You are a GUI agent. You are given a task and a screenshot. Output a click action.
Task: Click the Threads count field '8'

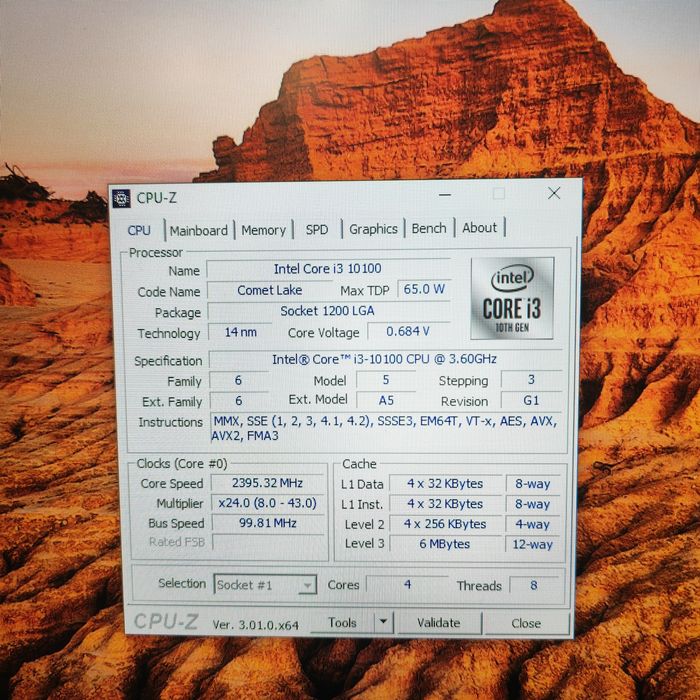(534, 585)
